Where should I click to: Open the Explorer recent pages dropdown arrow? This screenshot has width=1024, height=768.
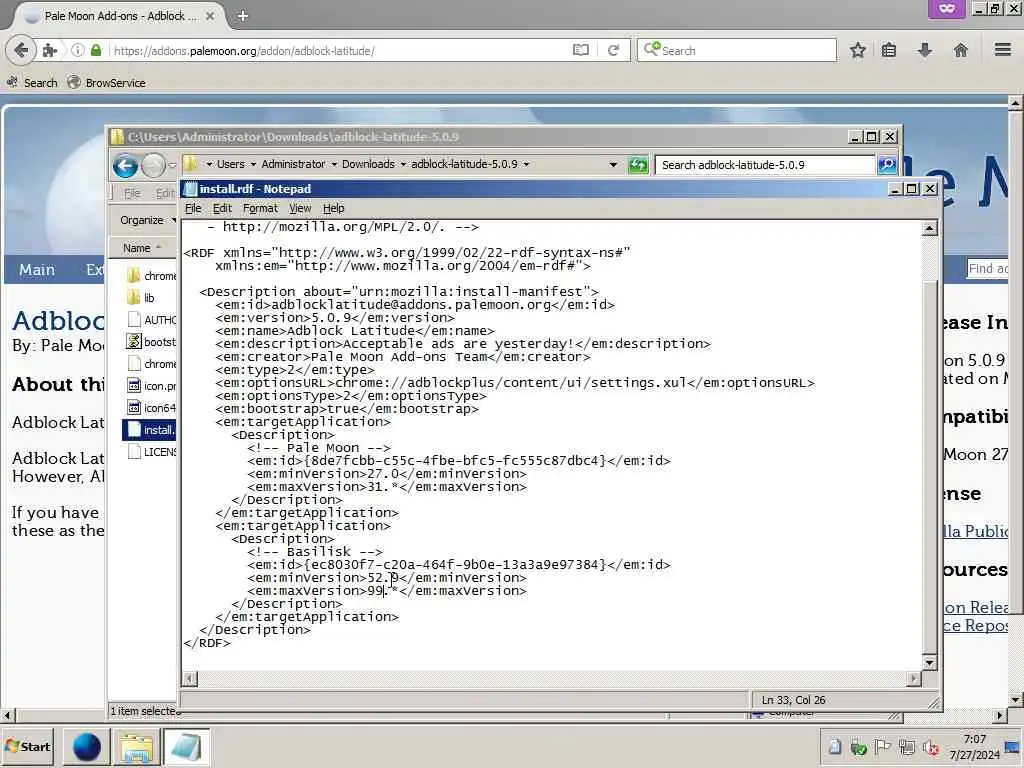(x=172, y=165)
